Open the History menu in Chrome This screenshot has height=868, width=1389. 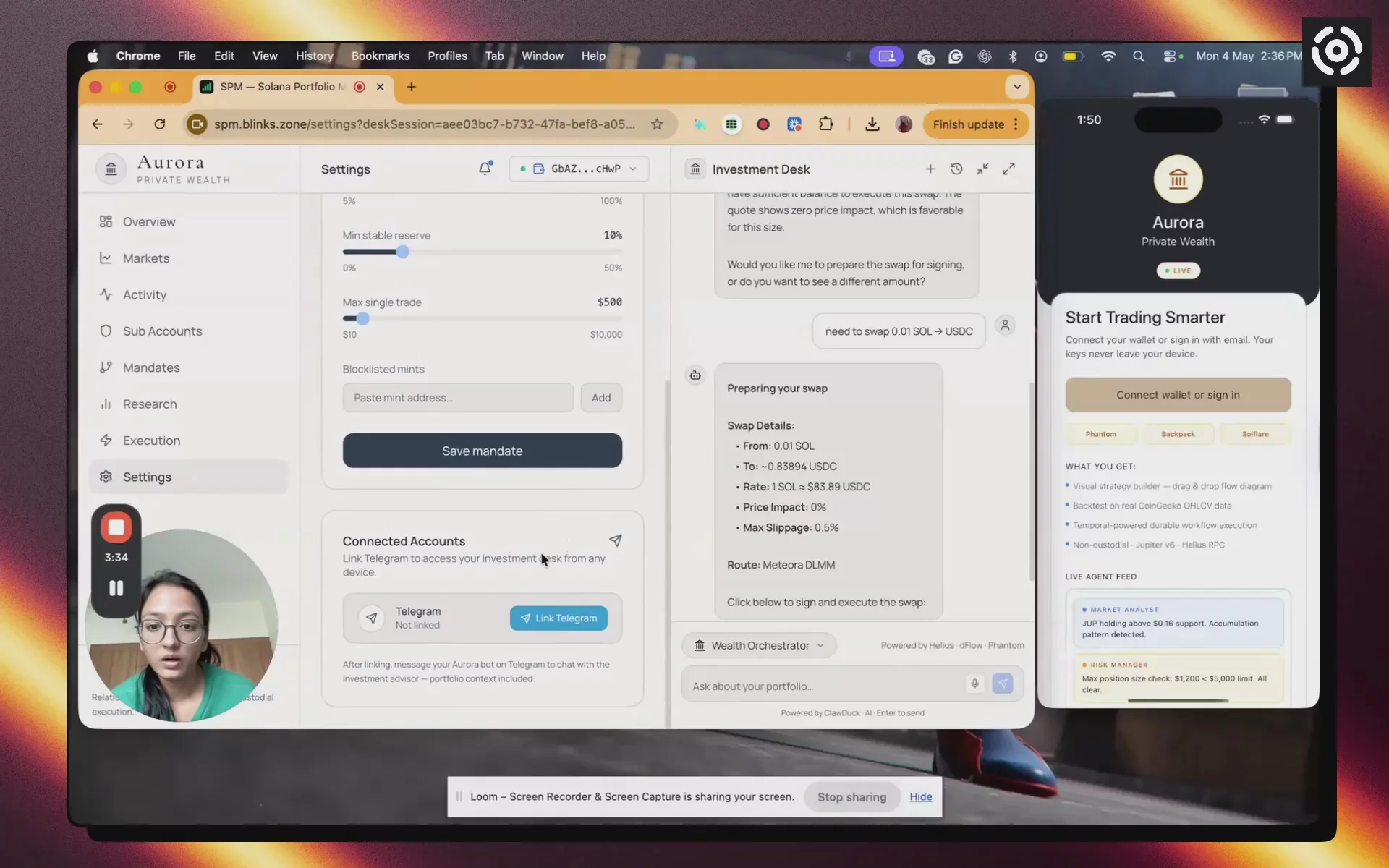(314, 56)
